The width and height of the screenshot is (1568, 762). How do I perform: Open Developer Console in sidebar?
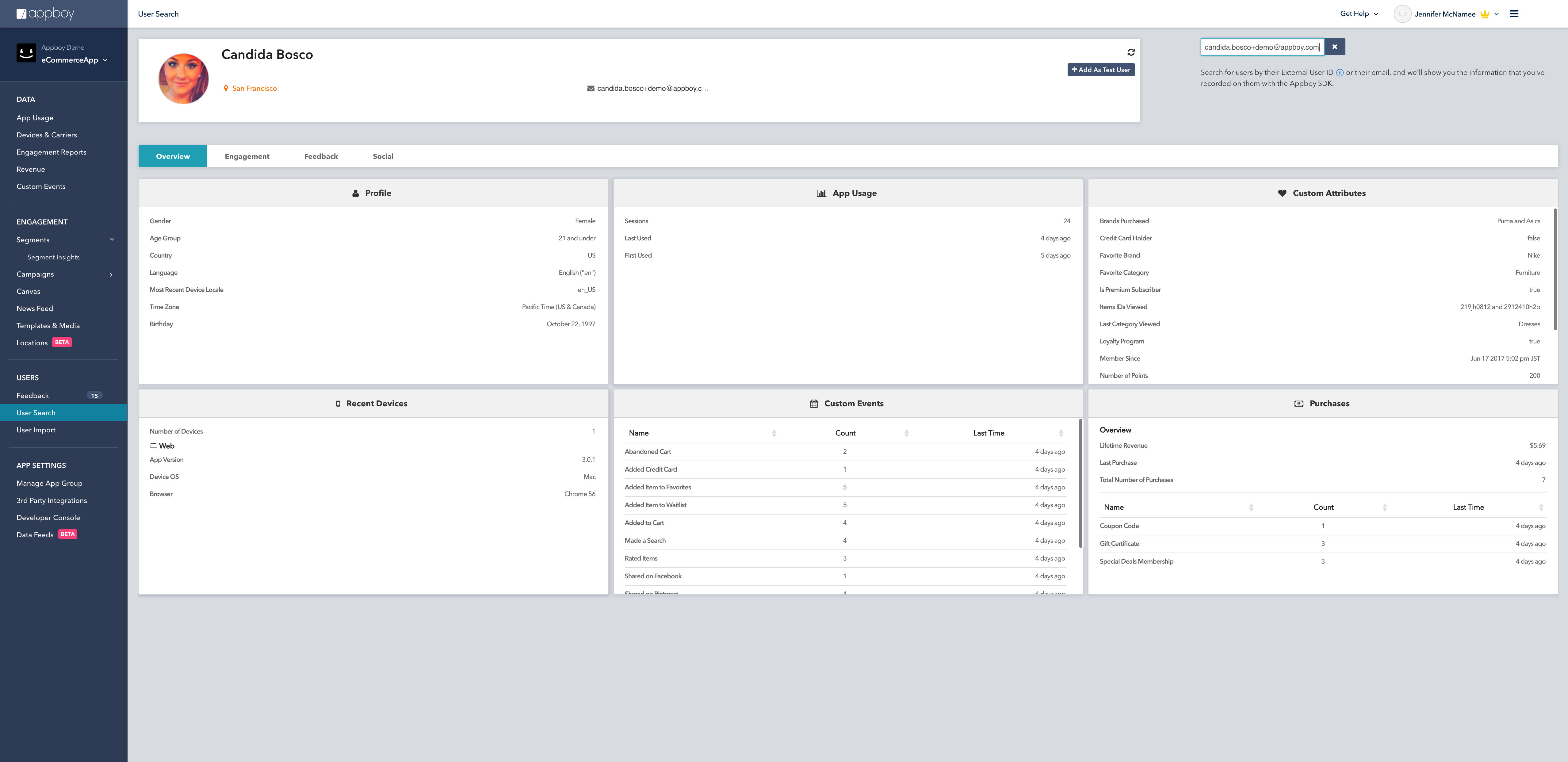48,518
